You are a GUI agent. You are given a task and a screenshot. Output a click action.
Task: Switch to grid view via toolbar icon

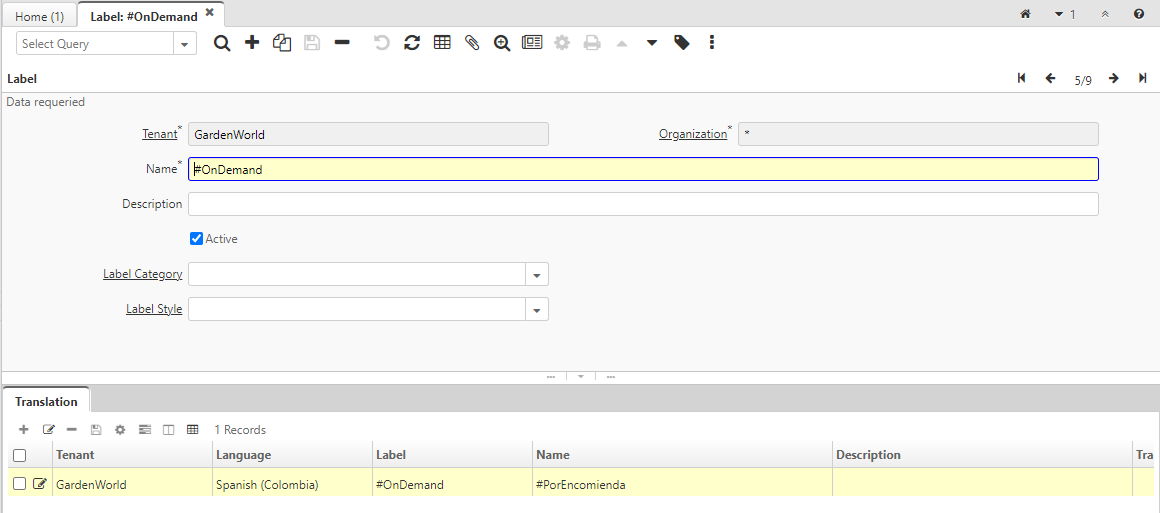(x=442, y=43)
